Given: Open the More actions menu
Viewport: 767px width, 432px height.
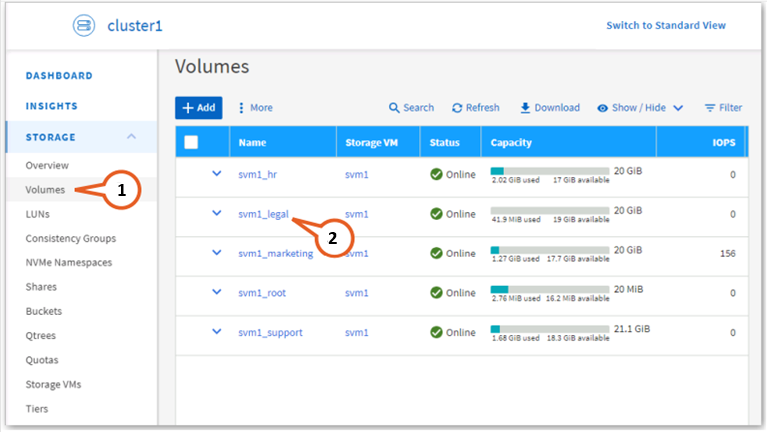Looking at the screenshot, I should point(254,108).
